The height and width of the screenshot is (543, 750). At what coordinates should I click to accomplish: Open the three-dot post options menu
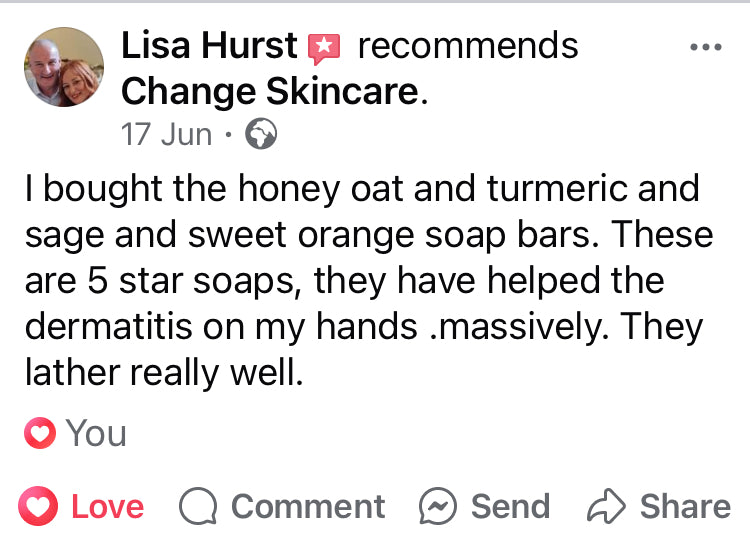706,47
